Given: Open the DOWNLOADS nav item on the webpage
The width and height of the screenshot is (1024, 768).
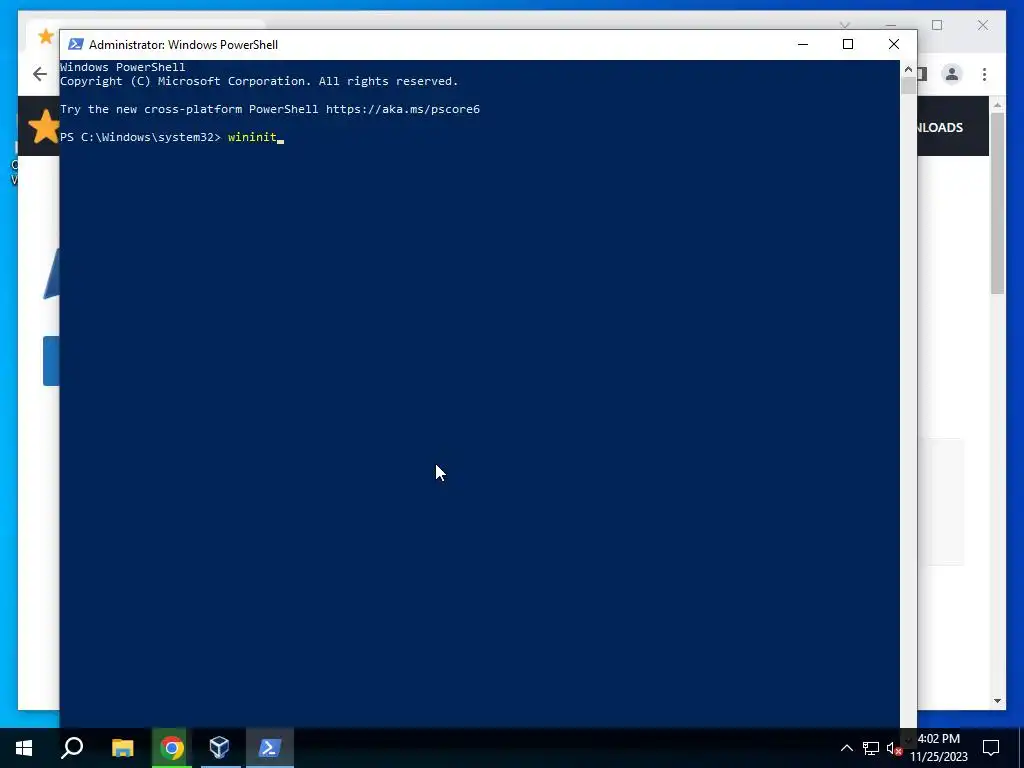Looking at the screenshot, I should (940, 127).
